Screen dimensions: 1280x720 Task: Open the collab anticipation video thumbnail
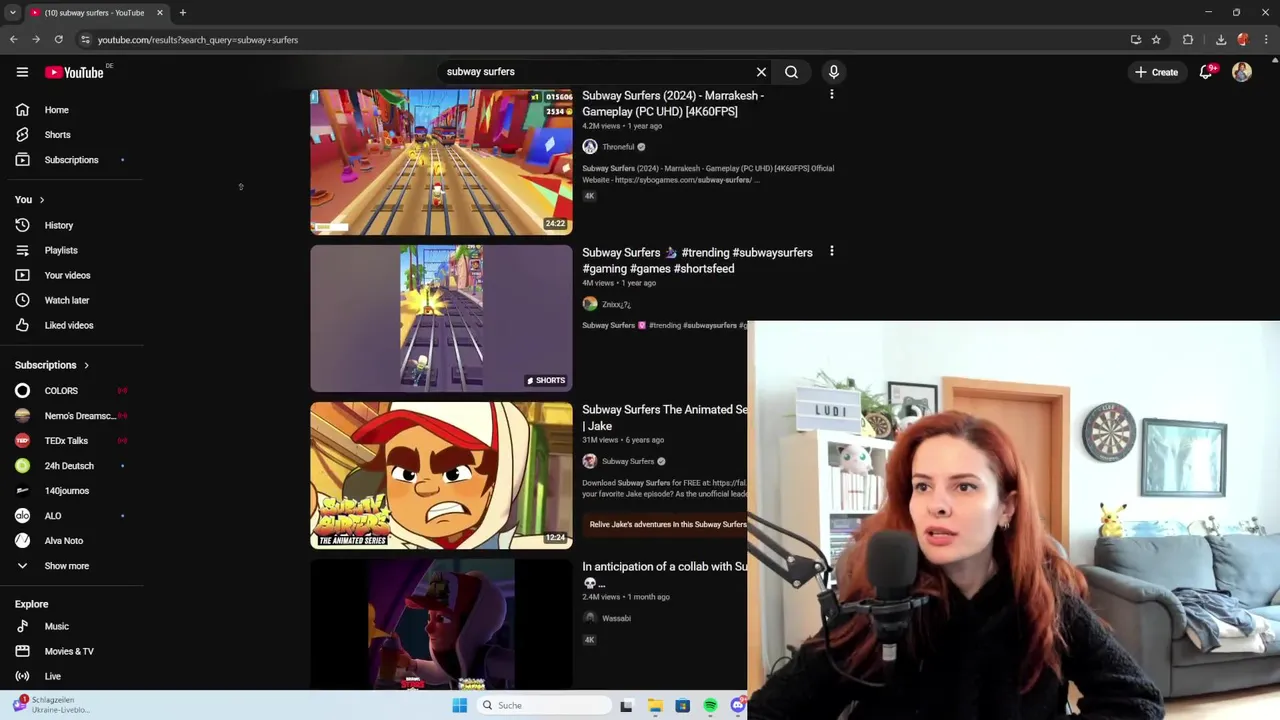click(x=441, y=625)
